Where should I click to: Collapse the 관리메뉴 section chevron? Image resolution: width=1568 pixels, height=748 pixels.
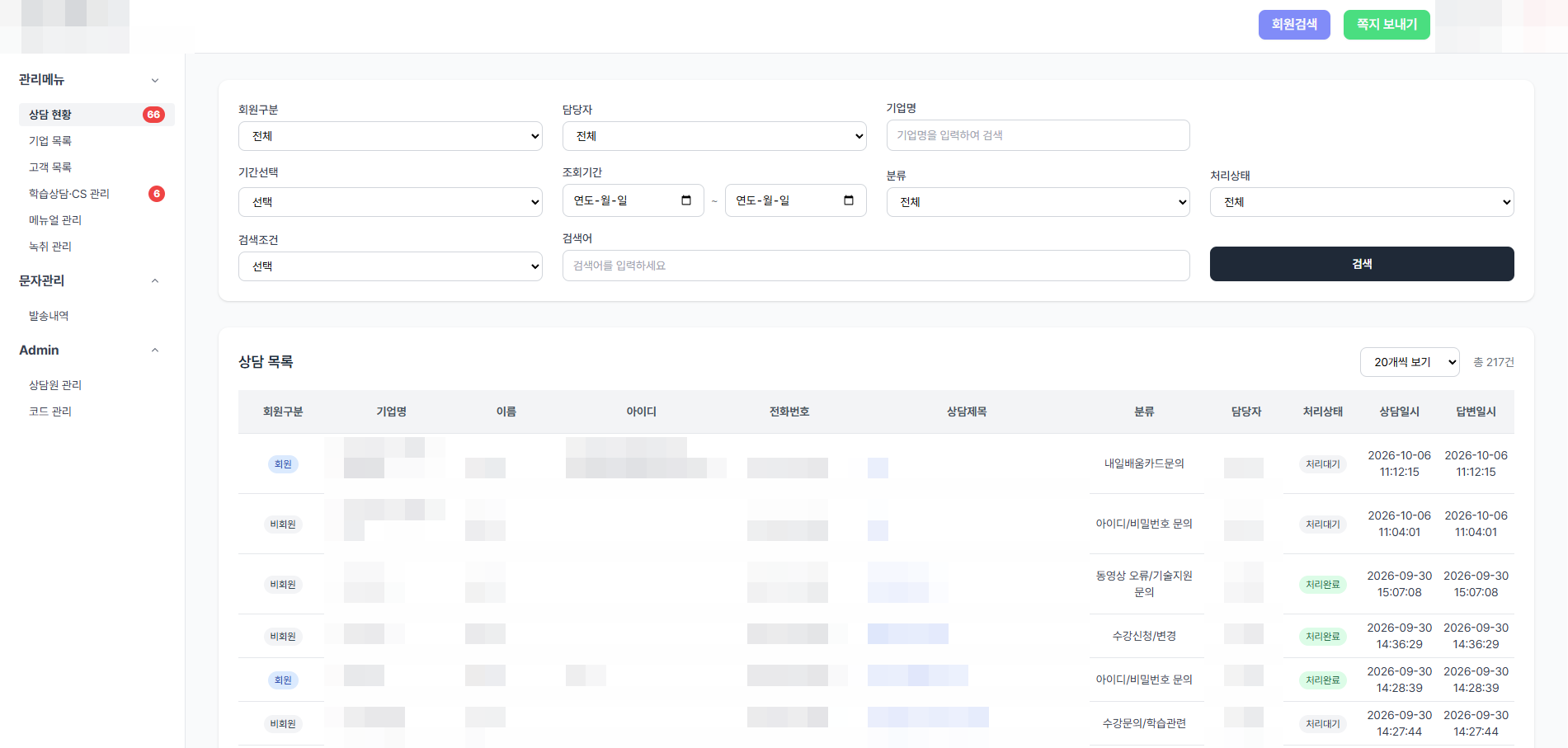pos(155,80)
